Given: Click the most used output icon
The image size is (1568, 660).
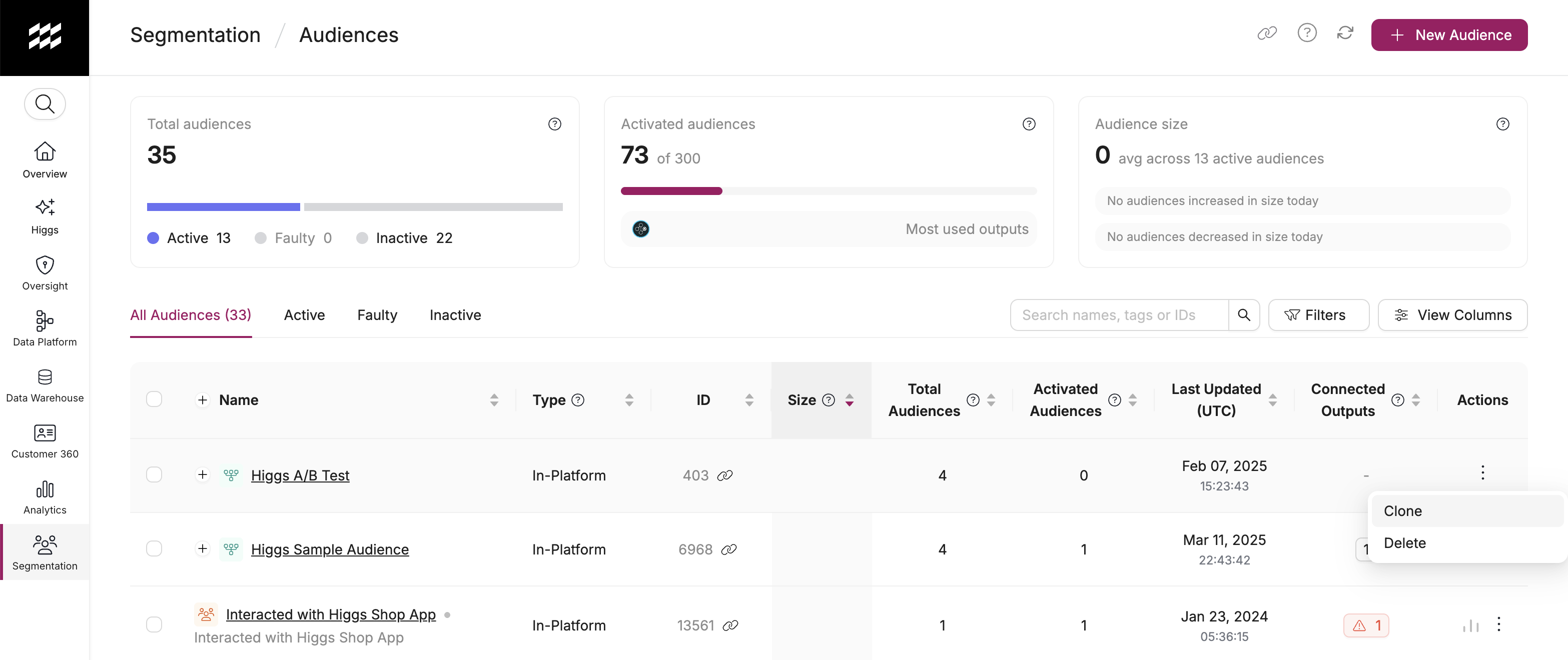Looking at the screenshot, I should 641,228.
